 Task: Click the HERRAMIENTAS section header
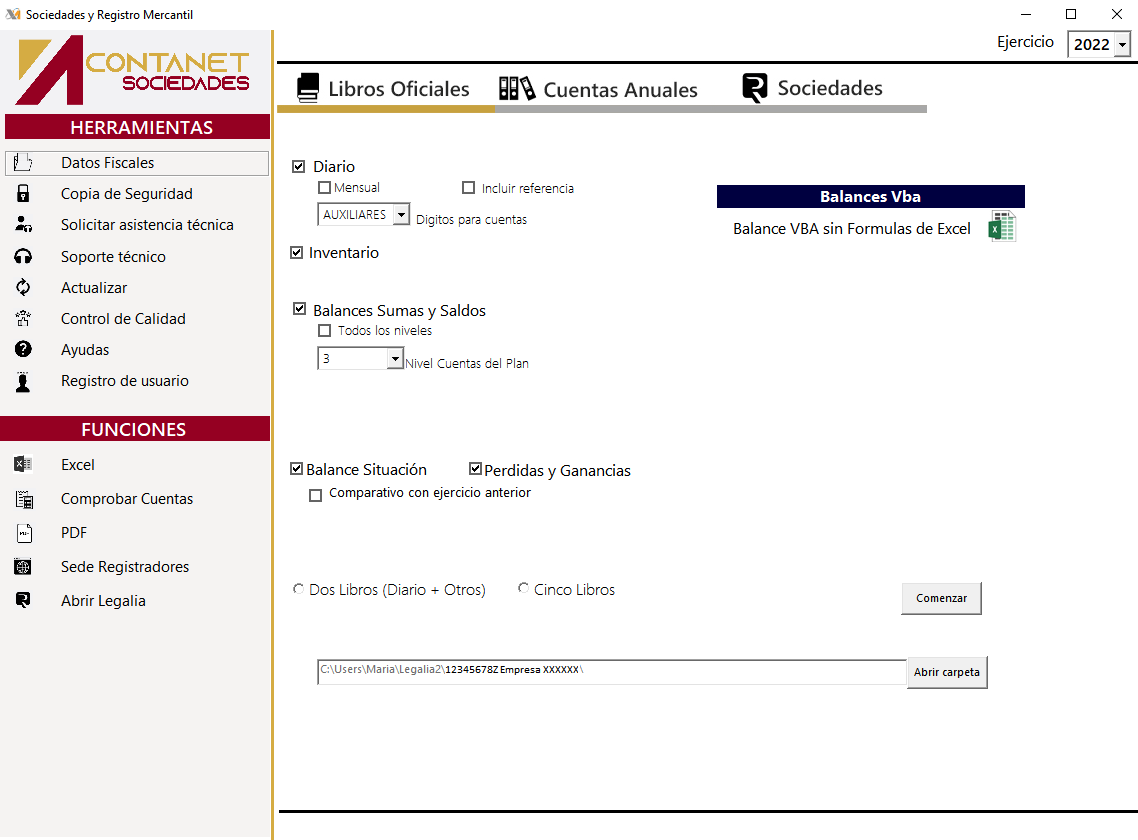[137, 127]
